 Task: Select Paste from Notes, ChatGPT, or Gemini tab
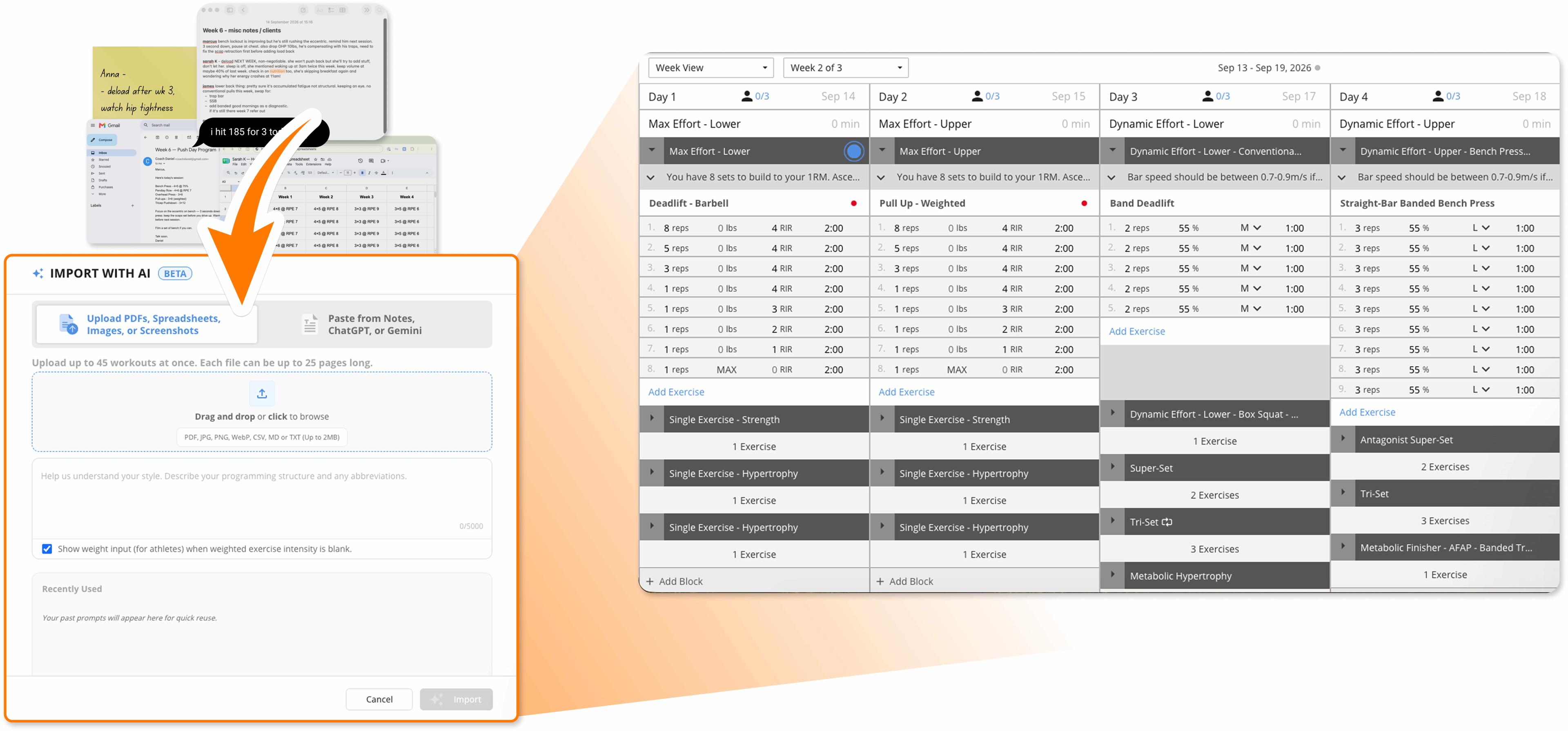click(x=375, y=324)
